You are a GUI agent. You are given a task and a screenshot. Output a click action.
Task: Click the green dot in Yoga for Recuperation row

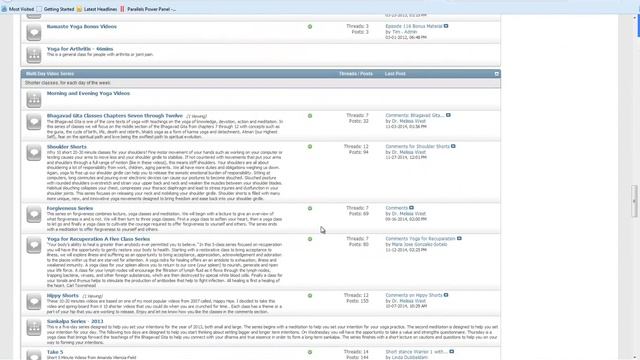click(x=310, y=239)
